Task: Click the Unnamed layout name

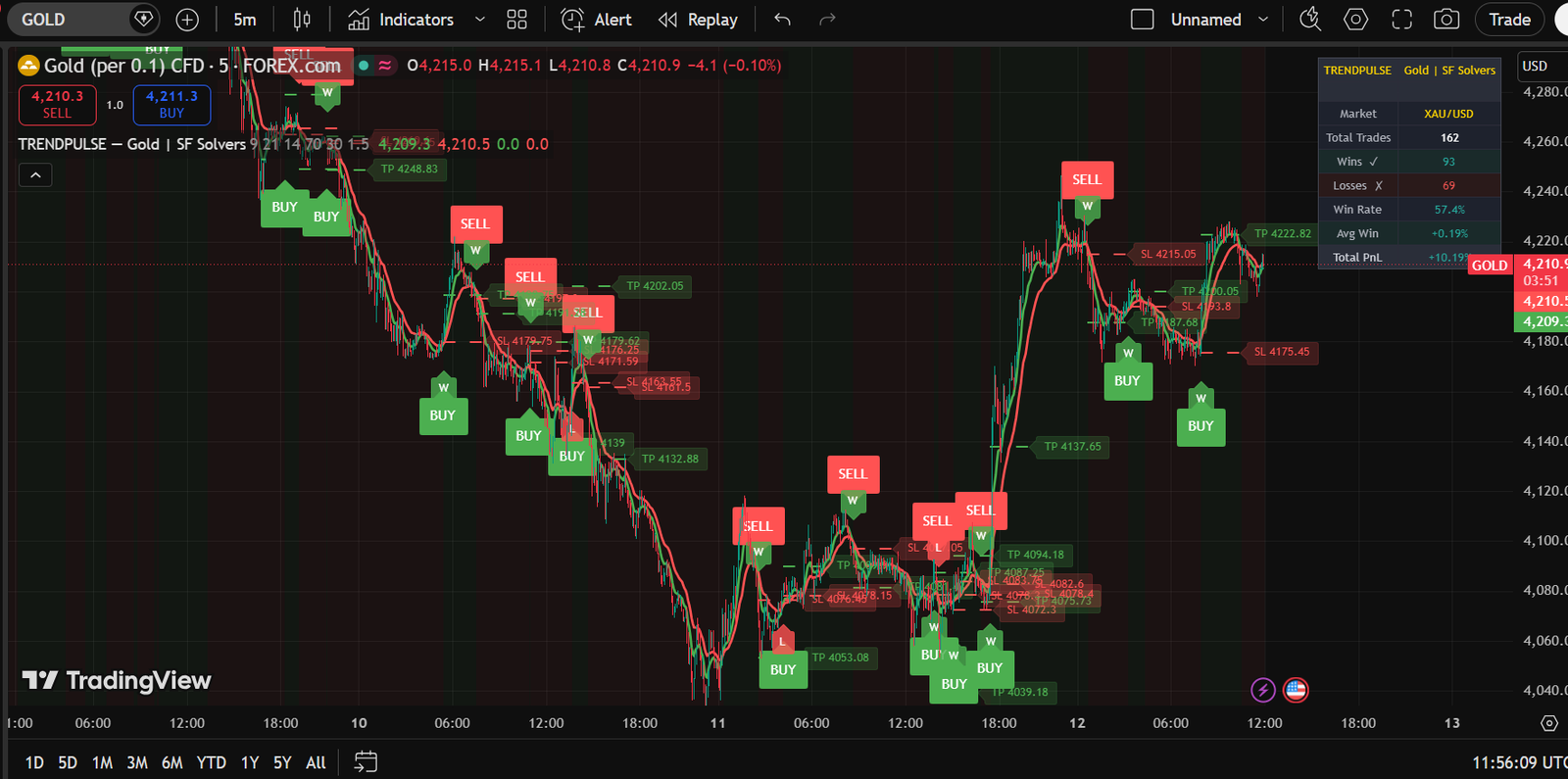Action: [1205, 20]
